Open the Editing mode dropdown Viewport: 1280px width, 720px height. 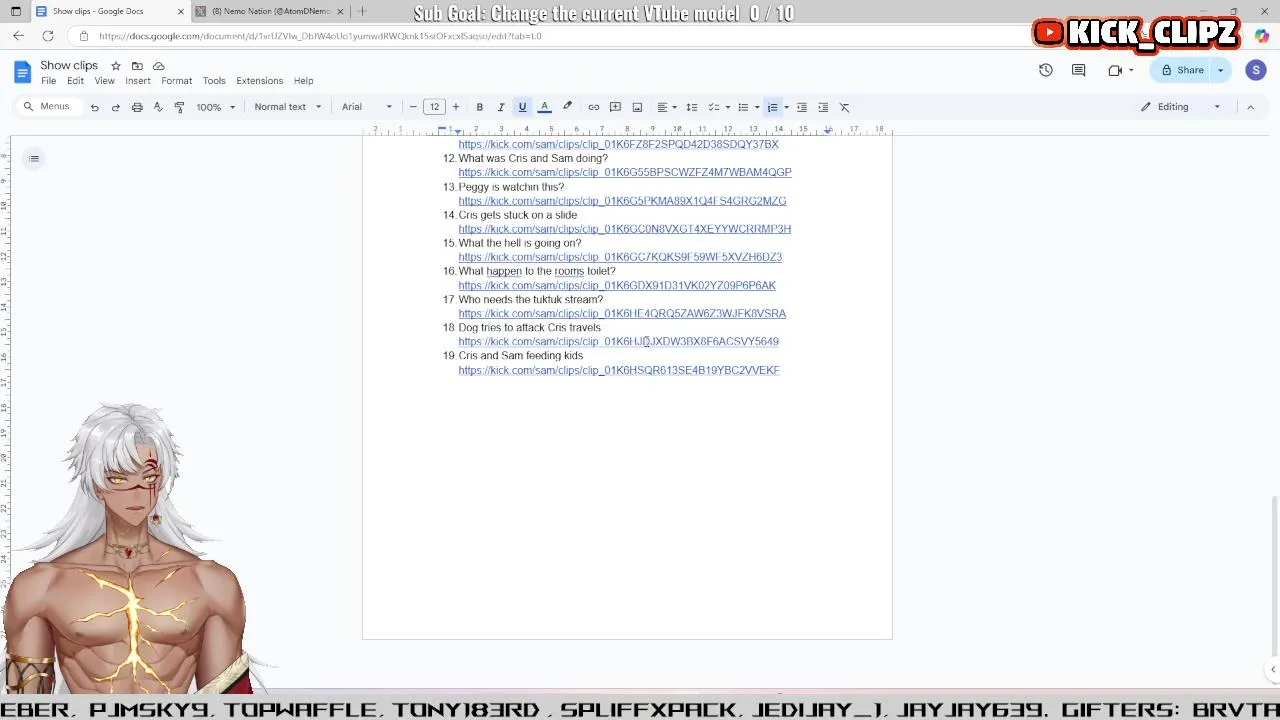point(1181,107)
